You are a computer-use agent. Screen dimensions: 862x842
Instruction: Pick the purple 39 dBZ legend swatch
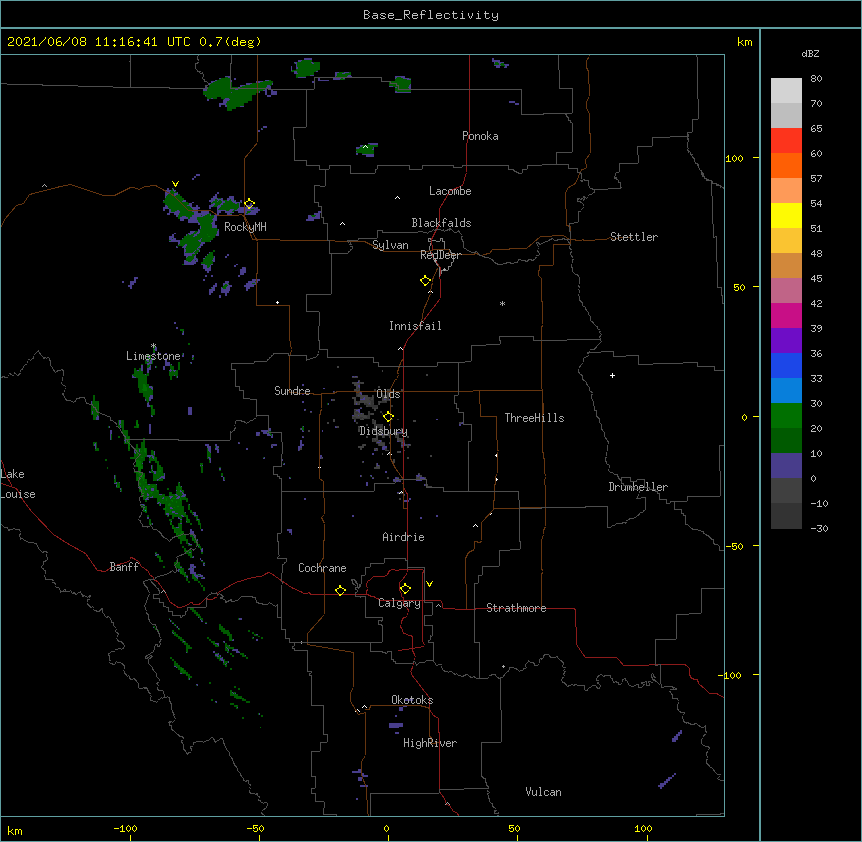pos(786,340)
